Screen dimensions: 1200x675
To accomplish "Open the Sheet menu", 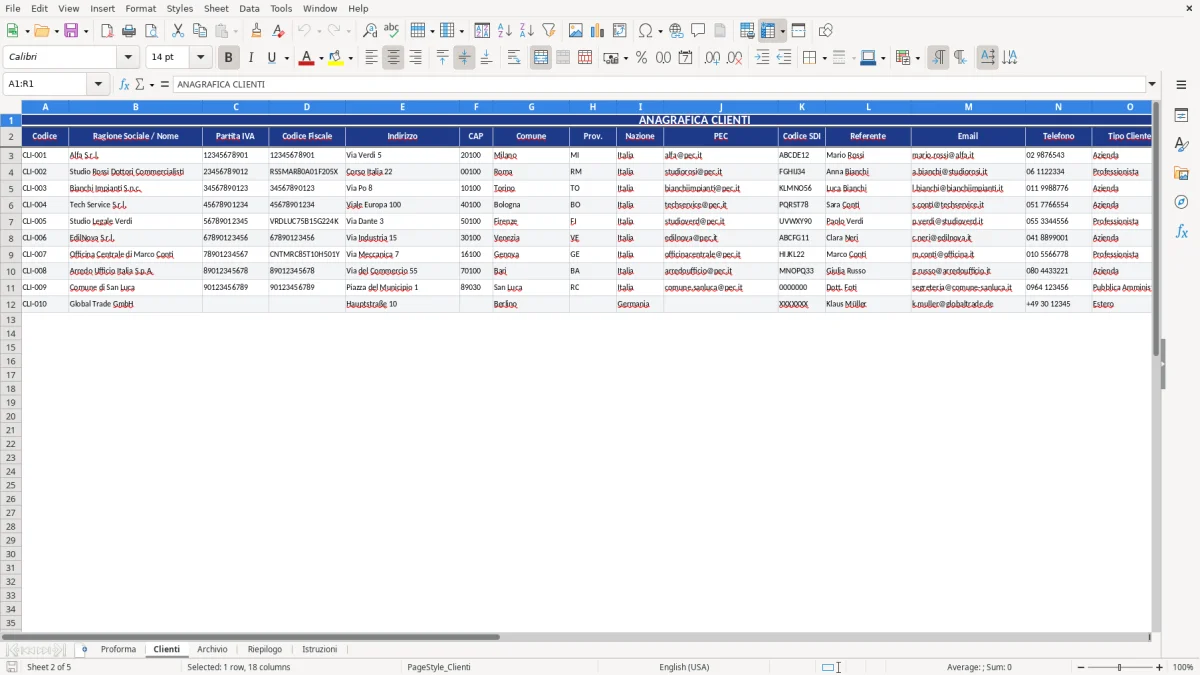I will point(216,8).
